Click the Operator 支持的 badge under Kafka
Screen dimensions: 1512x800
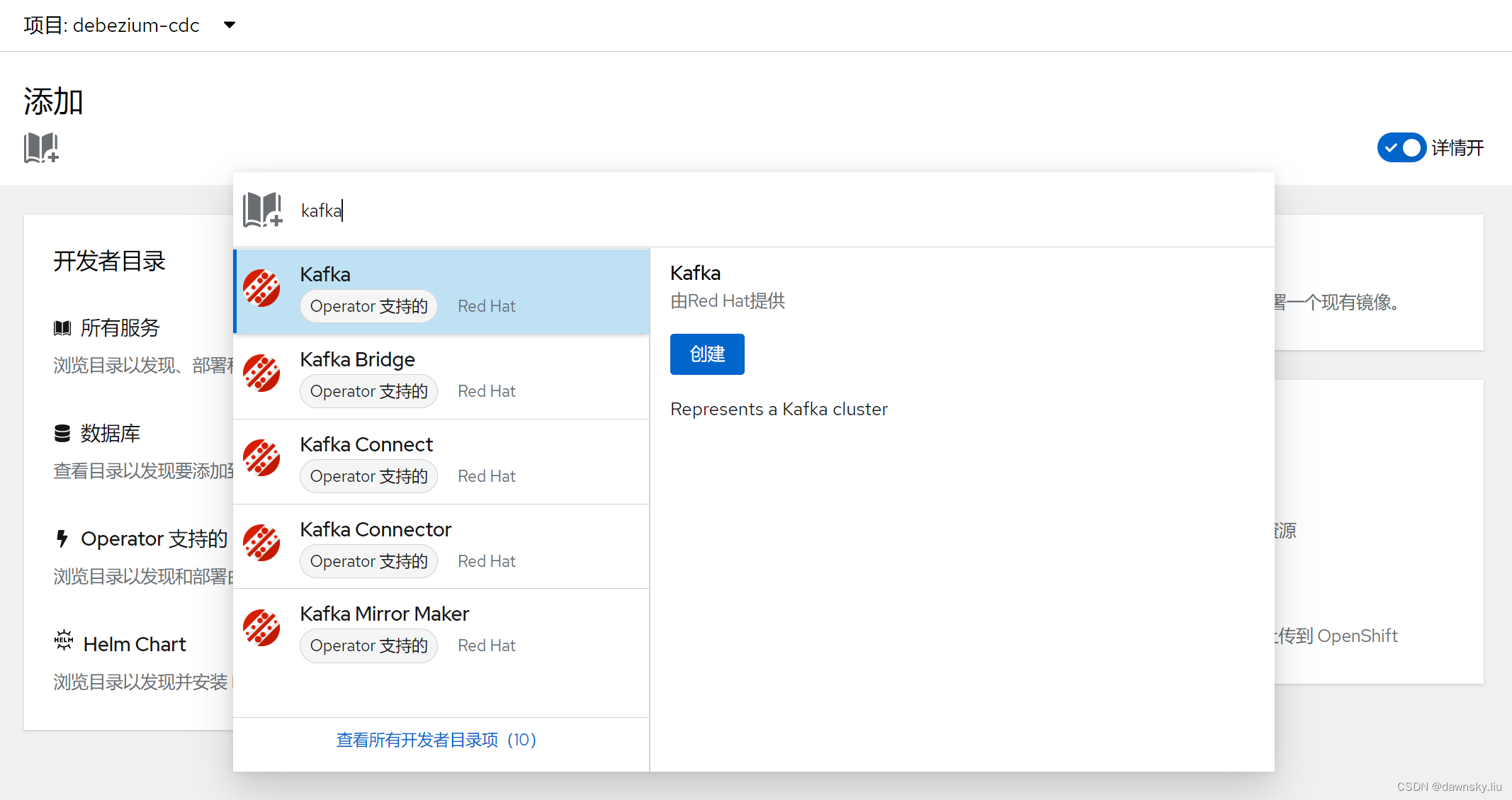368,306
